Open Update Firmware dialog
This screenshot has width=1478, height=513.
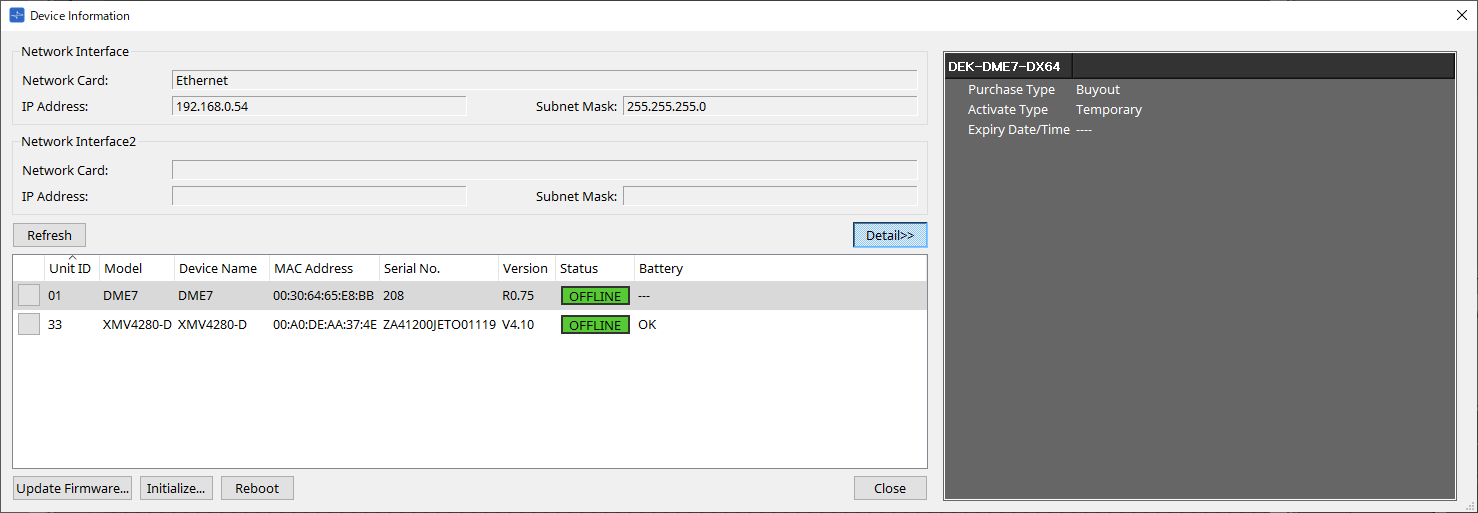[x=72, y=488]
